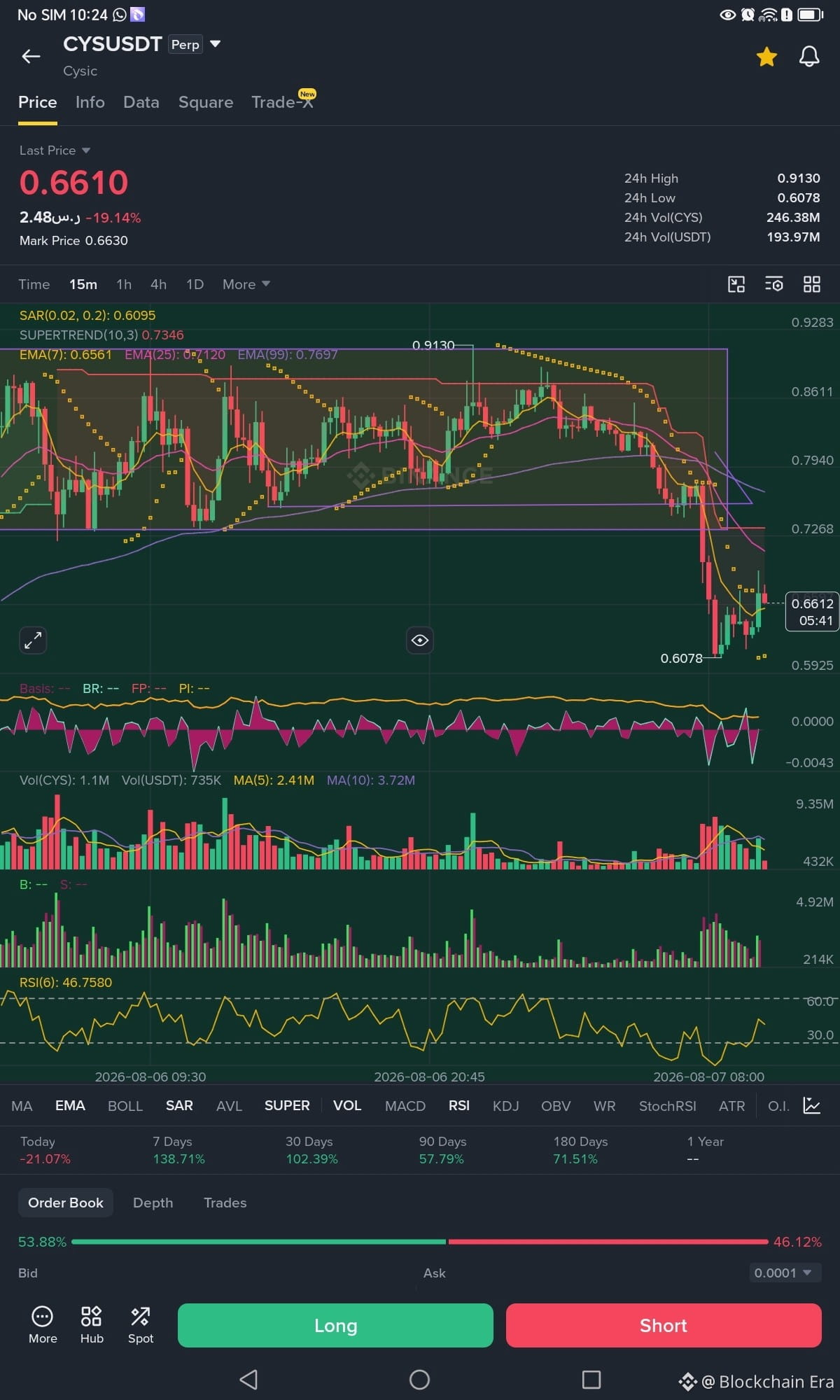Toggle the favorite star icon

[x=766, y=57]
